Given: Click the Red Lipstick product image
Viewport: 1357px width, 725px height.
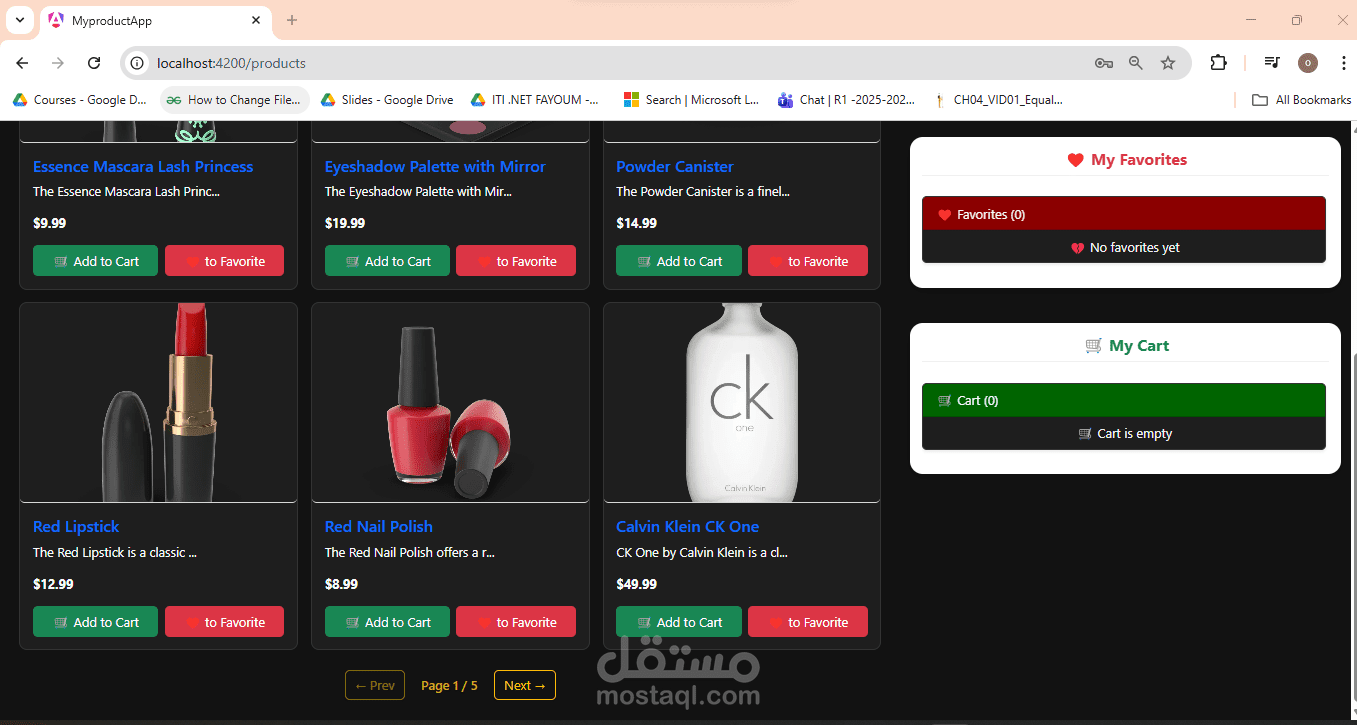Looking at the screenshot, I should click(158, 402).
